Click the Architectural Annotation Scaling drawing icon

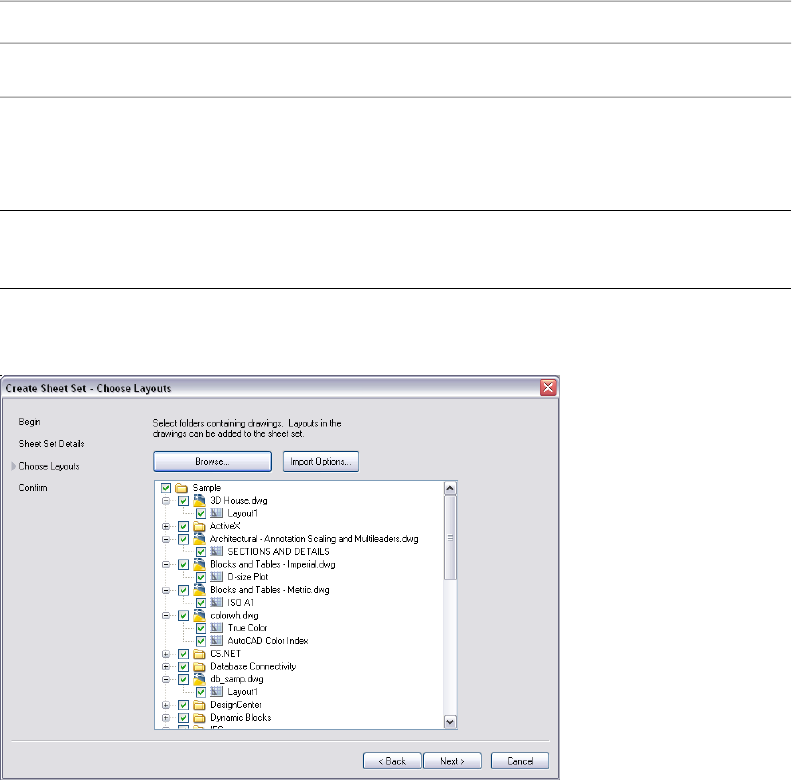click(x=199, y=539)
